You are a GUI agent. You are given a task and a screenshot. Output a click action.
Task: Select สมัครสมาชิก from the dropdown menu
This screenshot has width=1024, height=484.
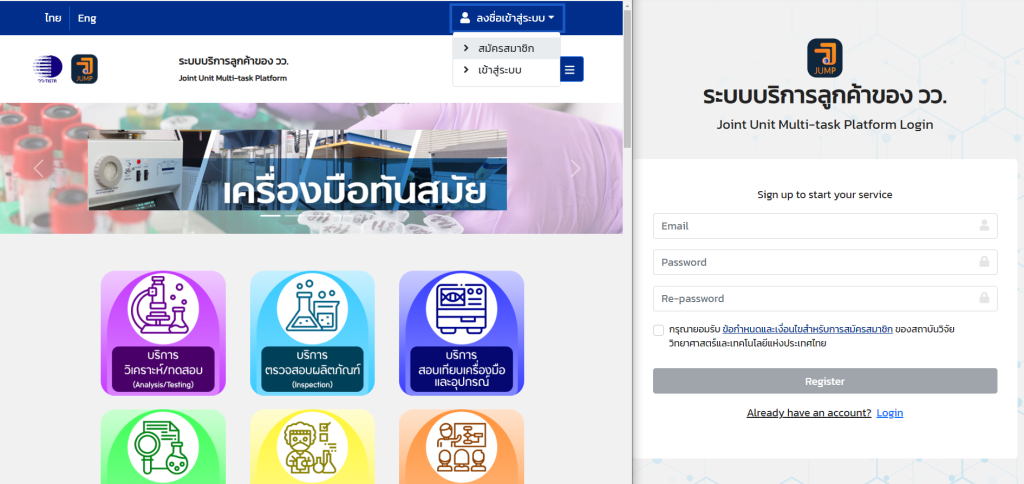coord(506,48)
